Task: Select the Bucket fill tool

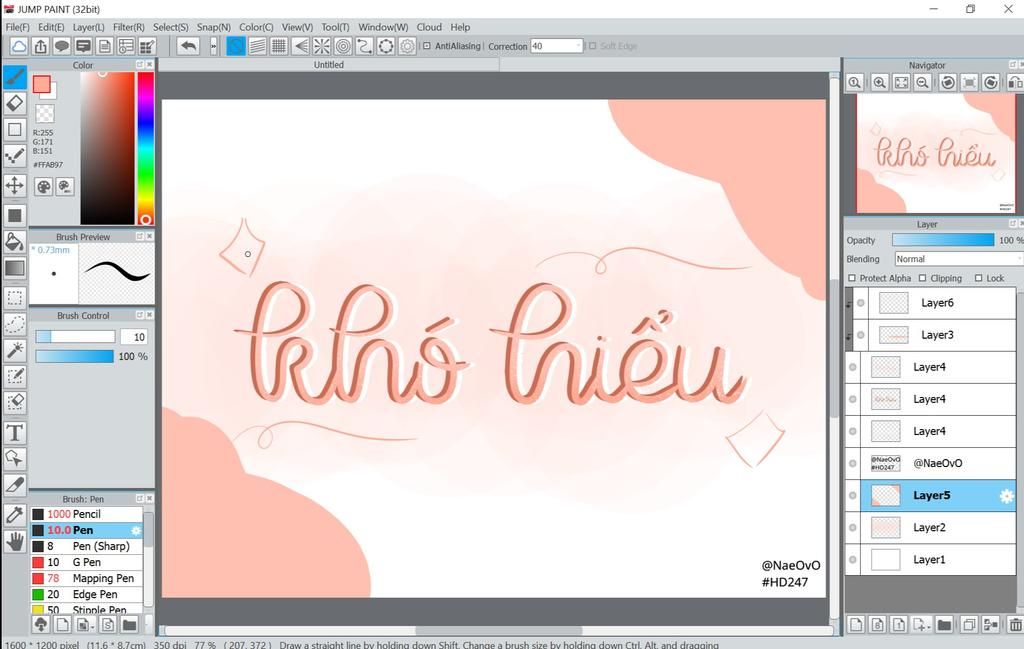Action: point(15,242)
